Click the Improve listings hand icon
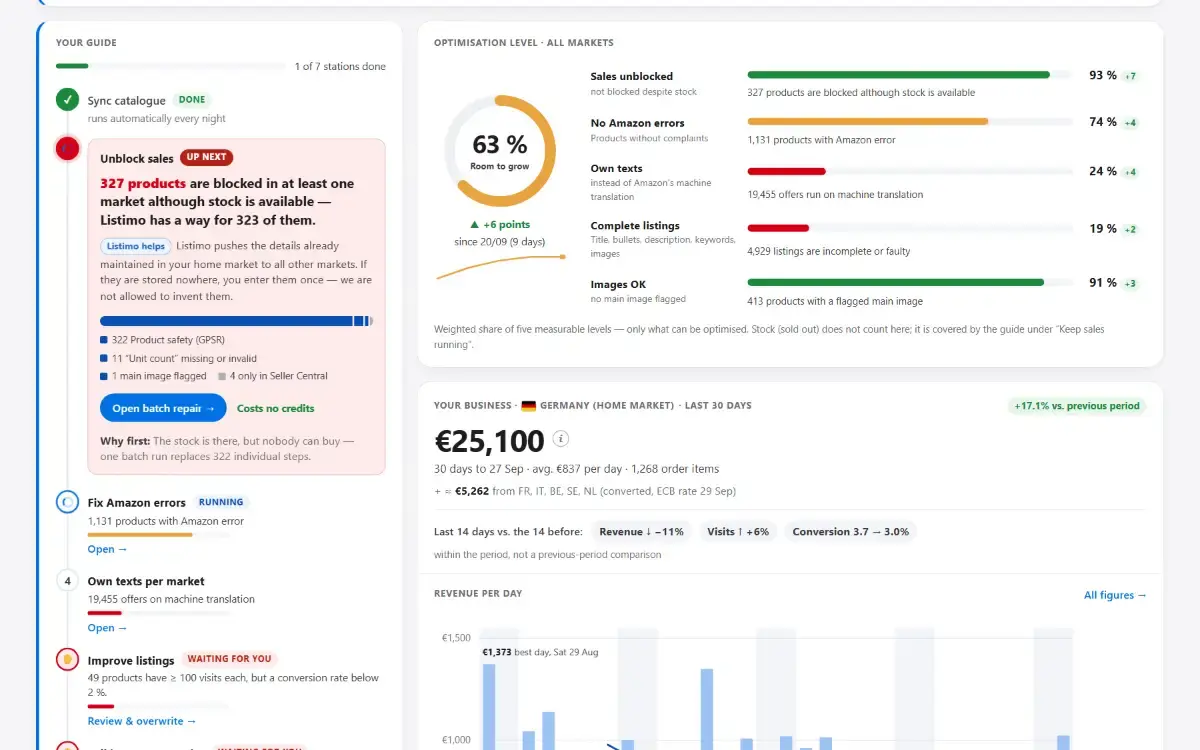1200x750 pixels. [67, 659]
